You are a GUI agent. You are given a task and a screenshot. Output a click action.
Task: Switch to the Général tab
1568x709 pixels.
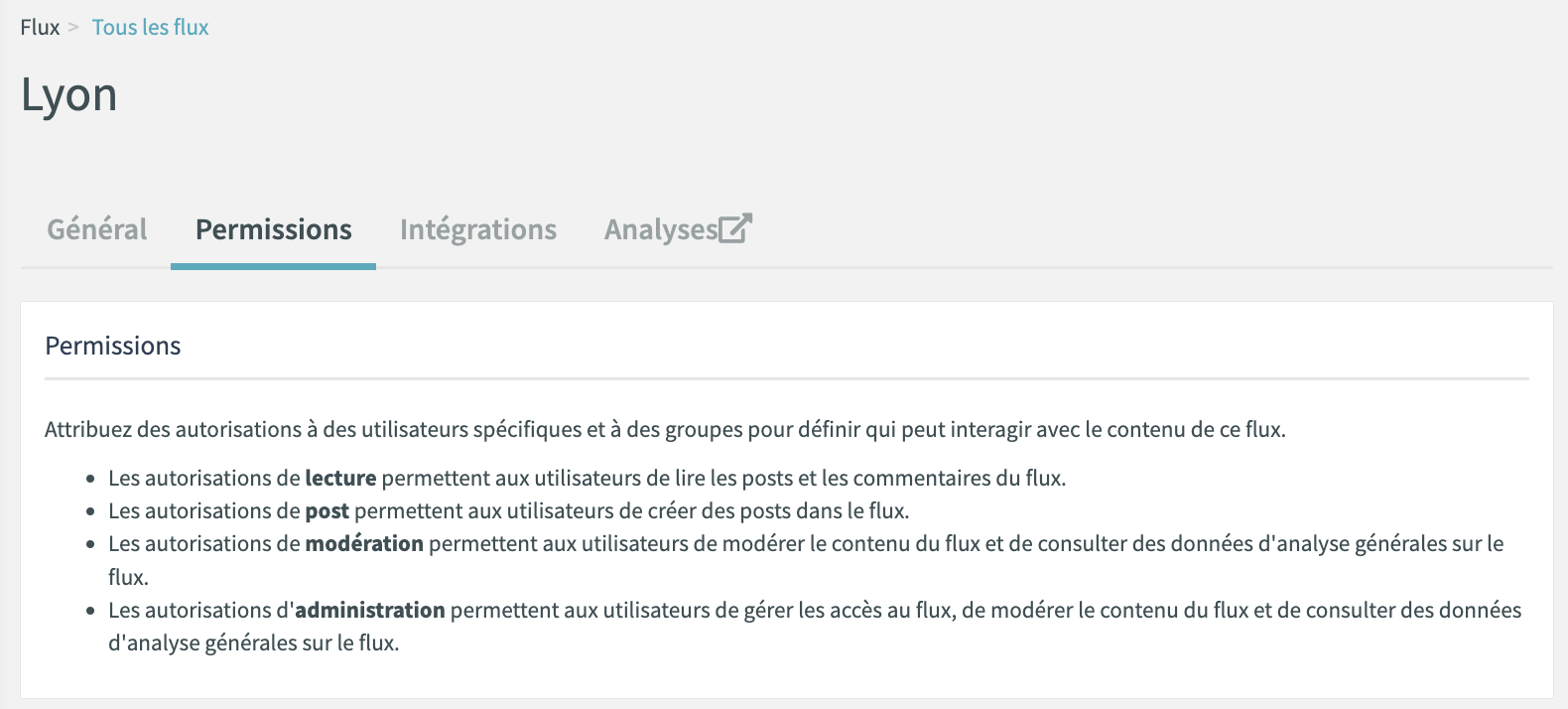(97, 229)
